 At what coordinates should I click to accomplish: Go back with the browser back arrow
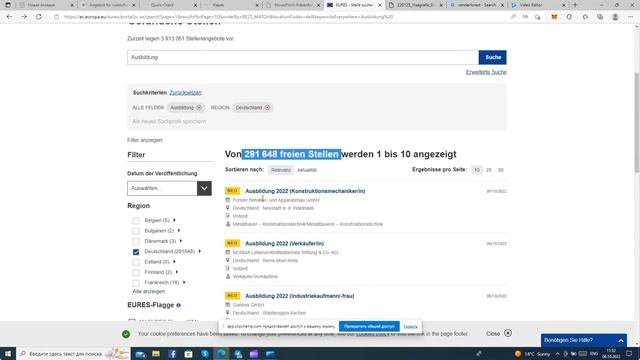point(9,17)
